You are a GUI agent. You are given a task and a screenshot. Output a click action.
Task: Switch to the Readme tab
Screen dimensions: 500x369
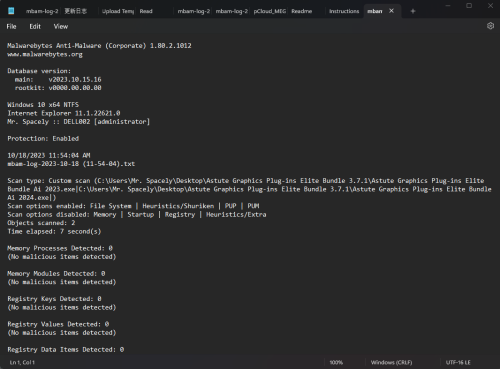(x=302, y=11)
